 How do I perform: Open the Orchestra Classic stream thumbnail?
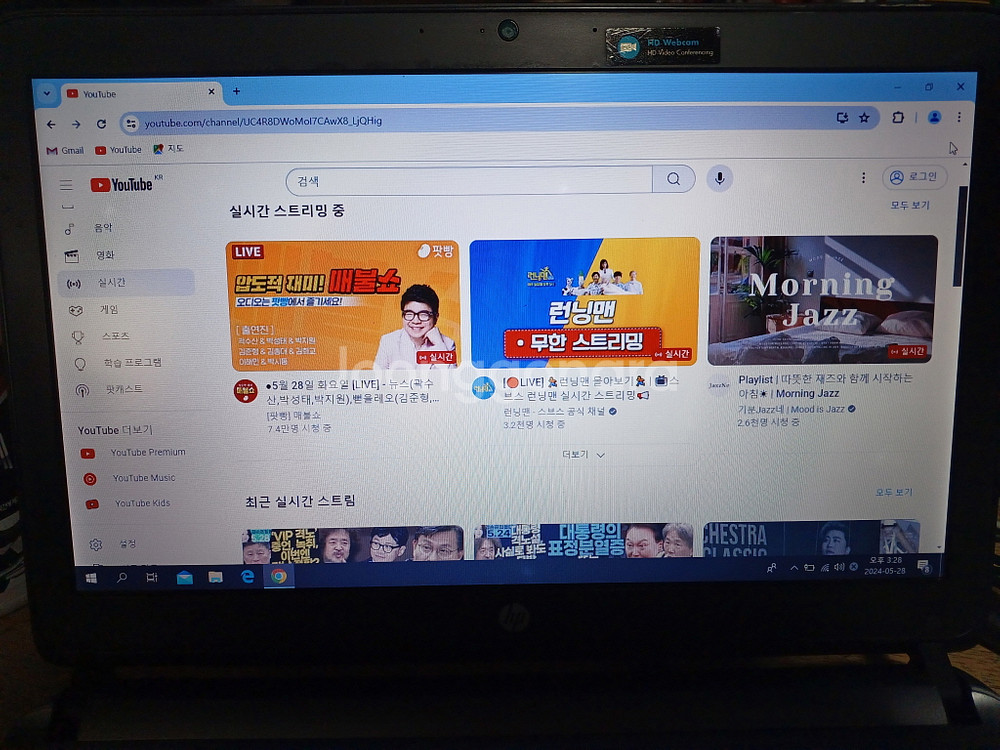click(811, 538)
